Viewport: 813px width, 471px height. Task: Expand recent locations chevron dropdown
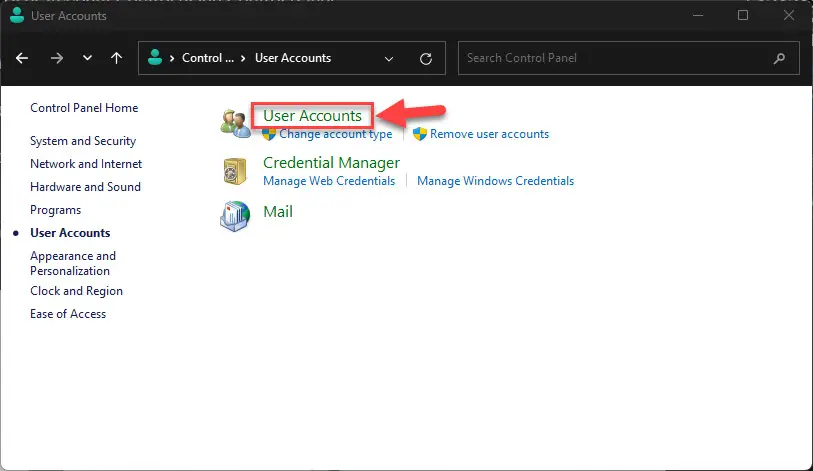point(87,58)
